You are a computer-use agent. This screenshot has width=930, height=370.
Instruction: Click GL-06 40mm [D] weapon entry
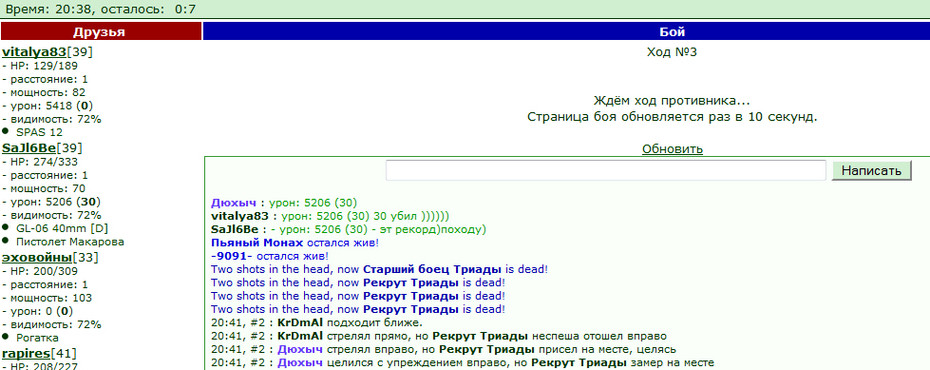pyautogui.click(x=62, y=229)
